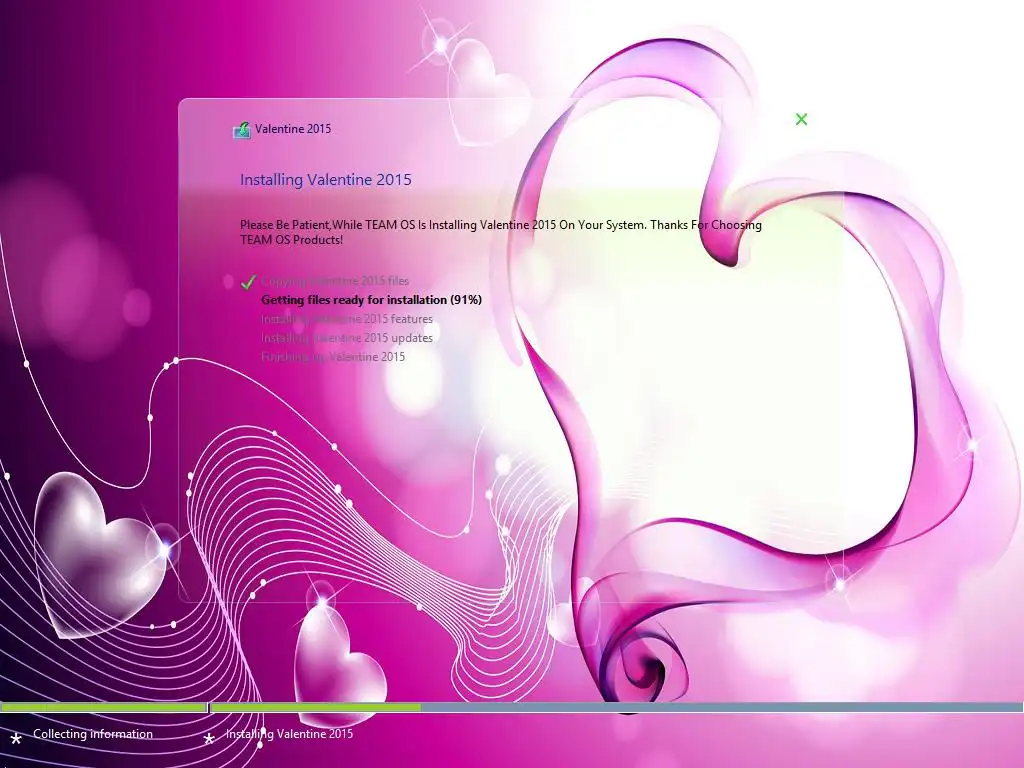Viewport: 1024px width, 768px height.
Task: Click 'Collecting information' stage label
Action: tap(93, 734)
